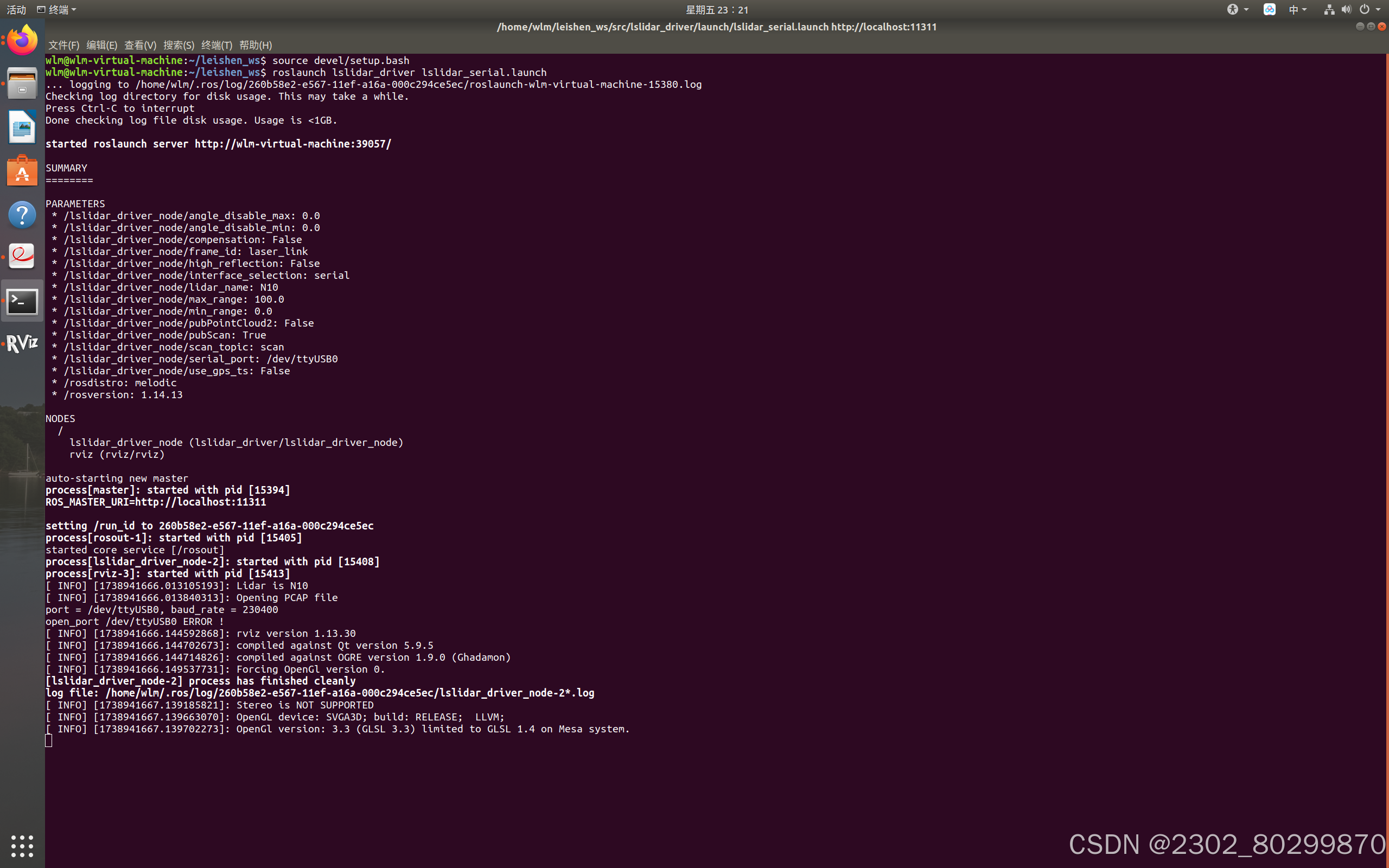The height and width of the screenshot is (868, 1389).
Task: Open the clock showing 星期五 23:21
Action: point(717,10)
